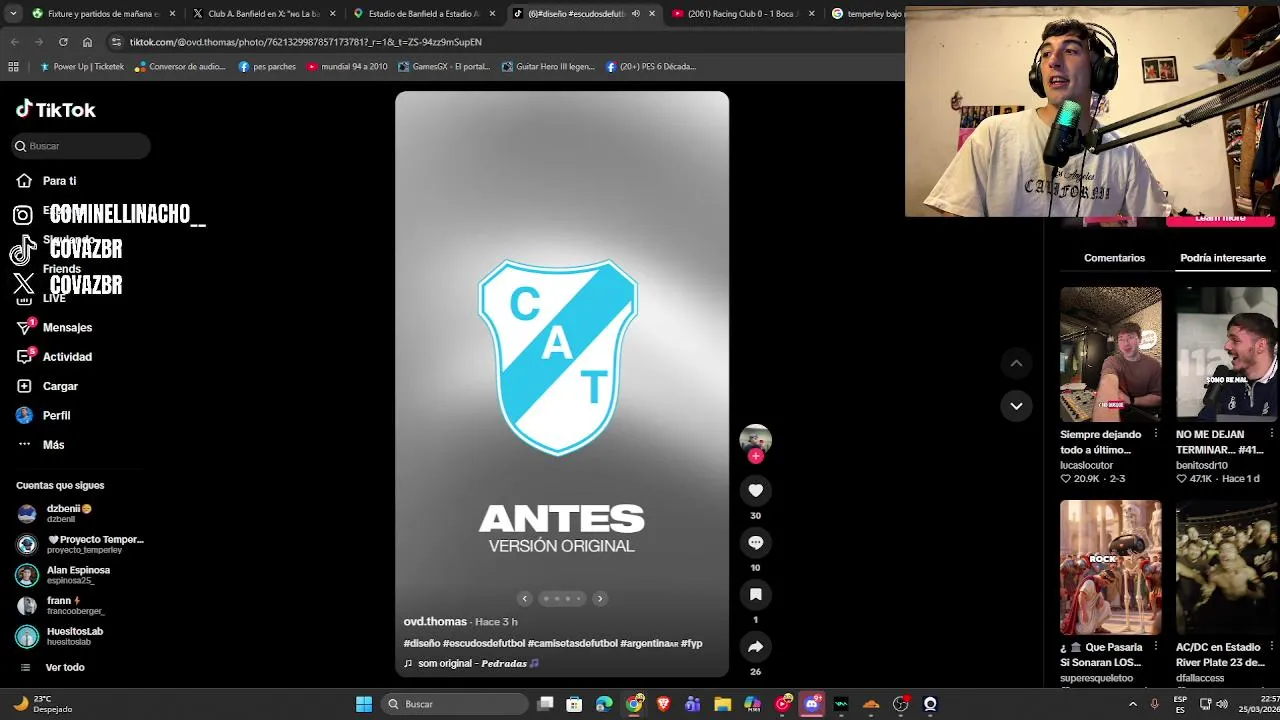Open Que Pasaría Si Sonaran video thumbnail
This screenshot has height=720, width=1280.
click(1111, 567)
